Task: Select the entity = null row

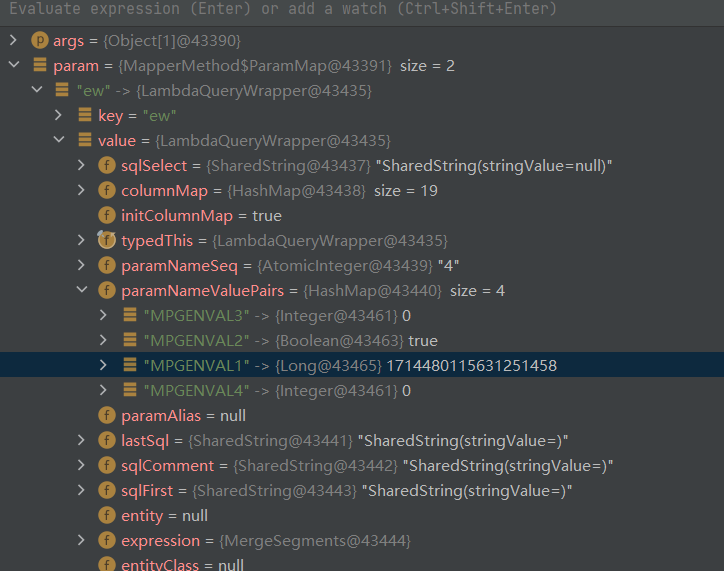Action: pos(164,515)
